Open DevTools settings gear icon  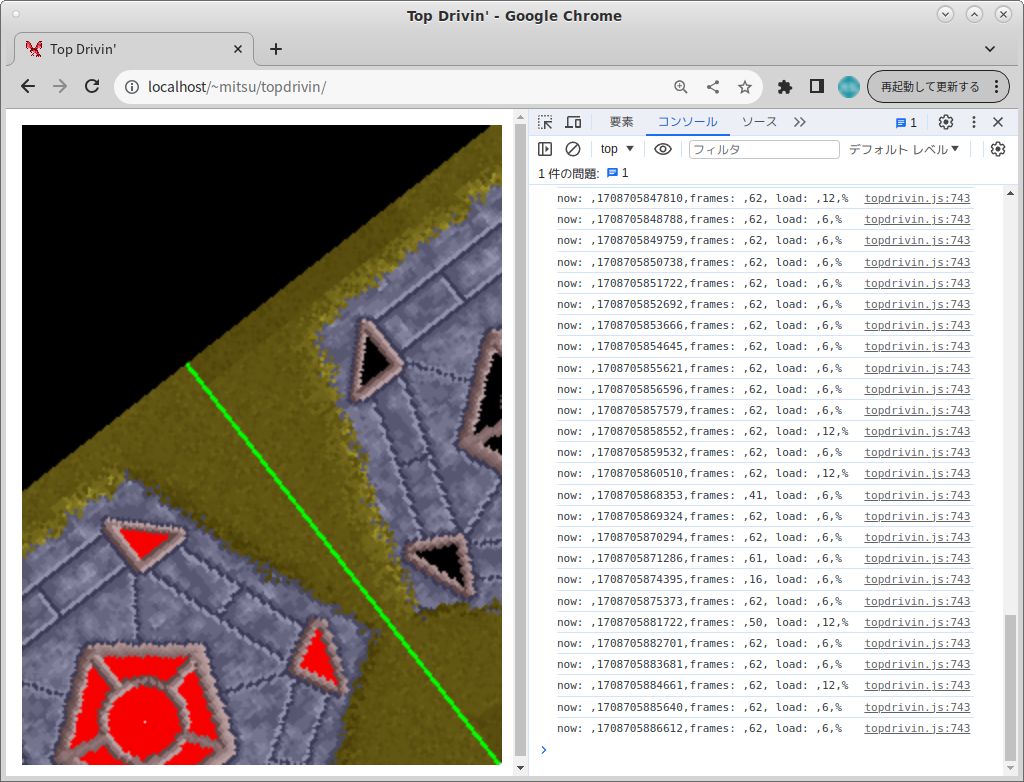946,122
